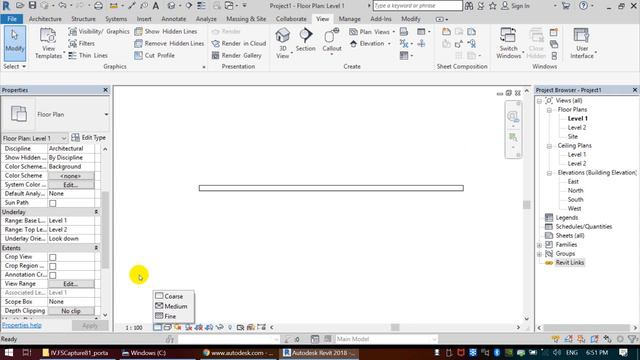Image resolution: width=640 pixels, height=360 pixels.
Task: Toggle Thin Lines display
Action: point(88,56)
